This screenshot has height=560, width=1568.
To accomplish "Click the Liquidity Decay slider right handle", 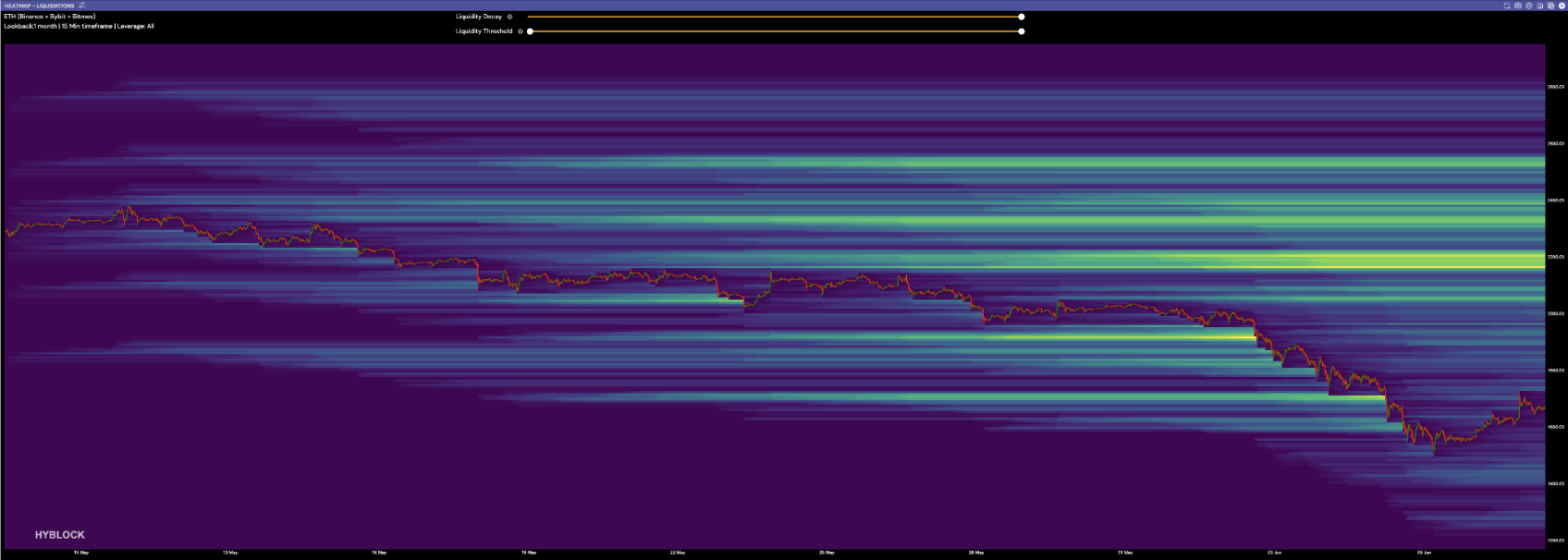I will tap(1022, 17).
